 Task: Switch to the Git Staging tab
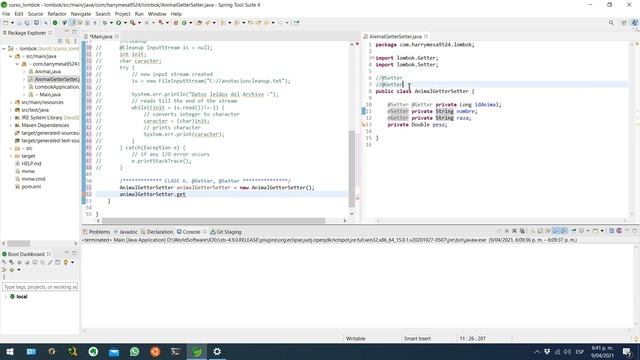click(226, 231)
